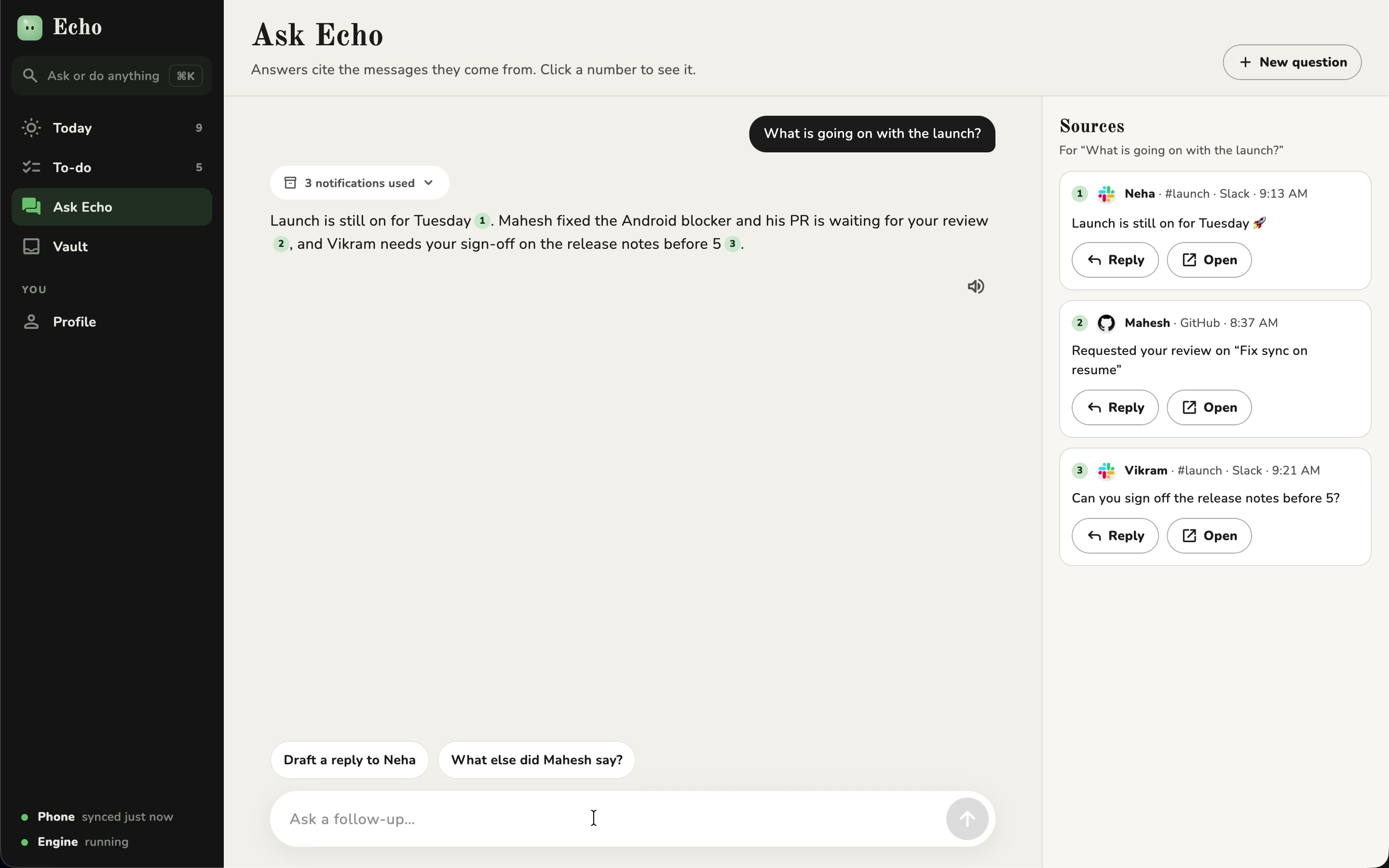Click citation number 3 in the answer
This screenshot has height=868, width=1389.
(733, 244)
